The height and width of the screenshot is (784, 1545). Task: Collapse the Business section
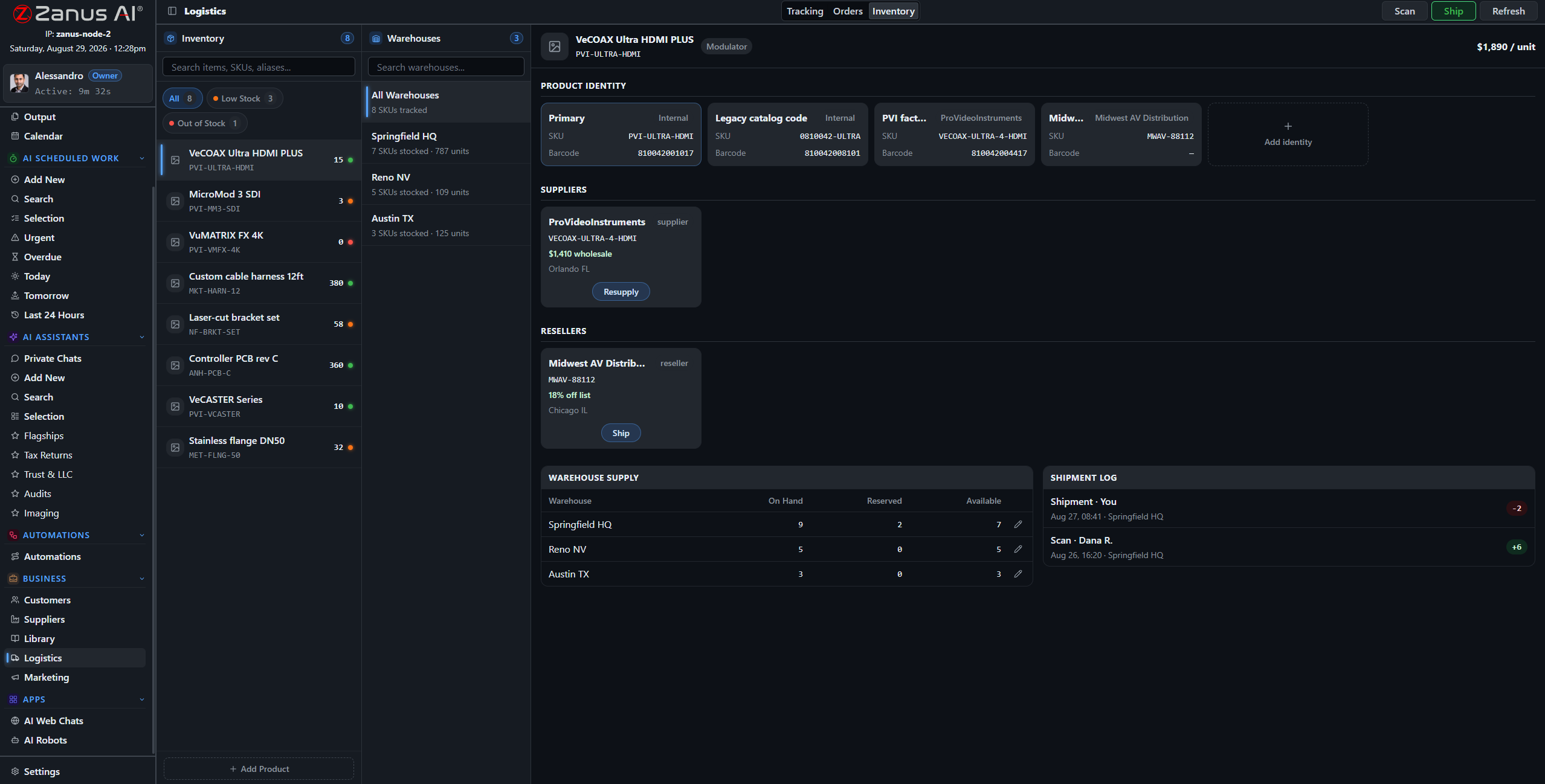pos(142,579)
